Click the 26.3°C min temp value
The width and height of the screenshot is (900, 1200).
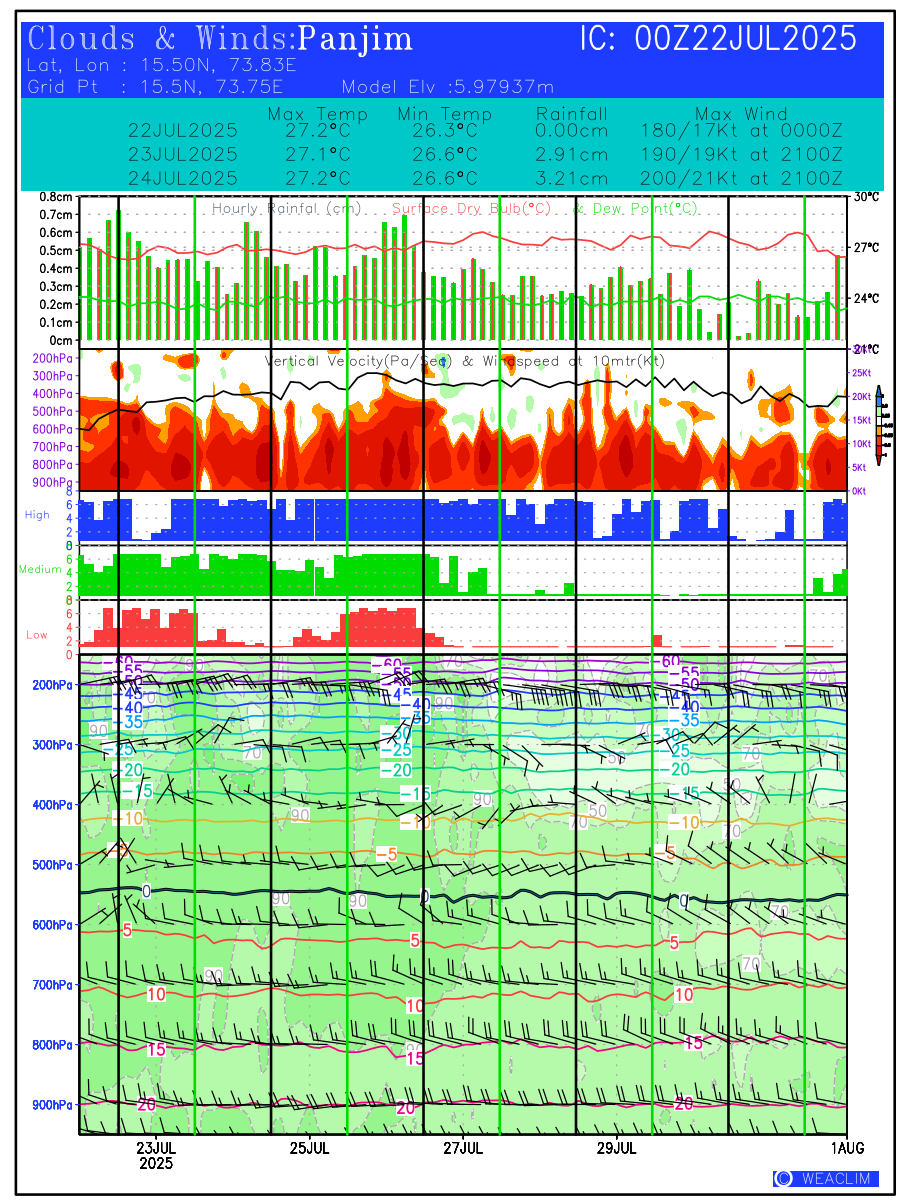[x=445, y=130]
